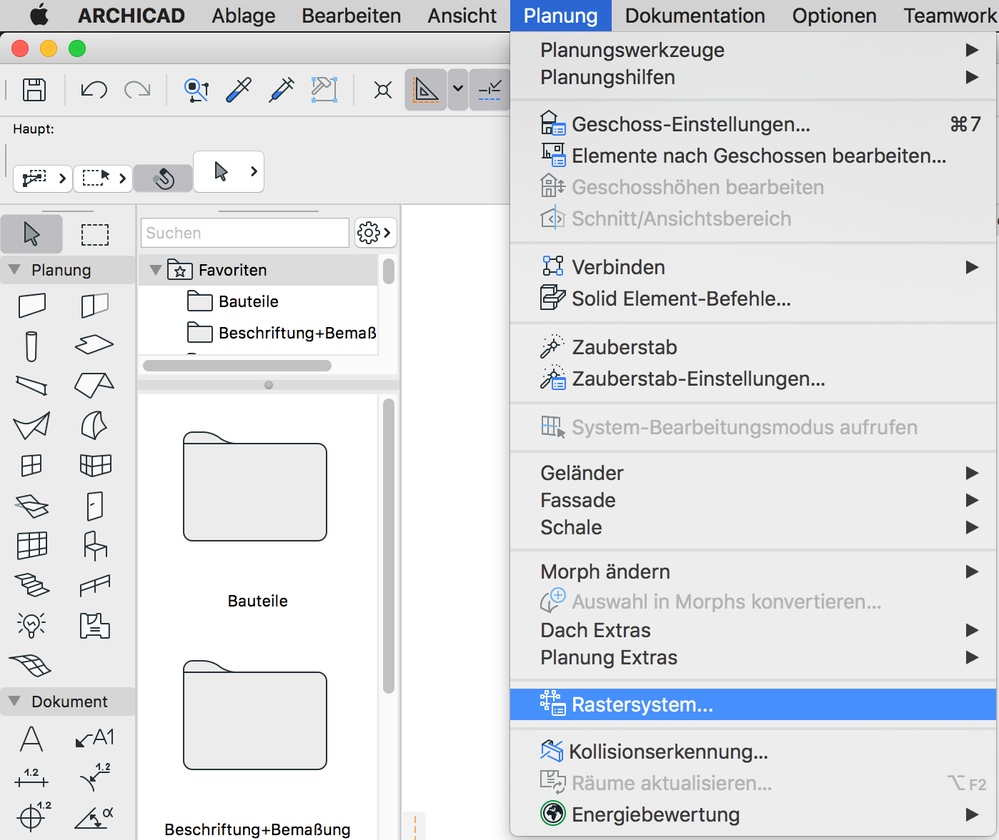Pick up parameters with the pipette

tap(239, 90)
